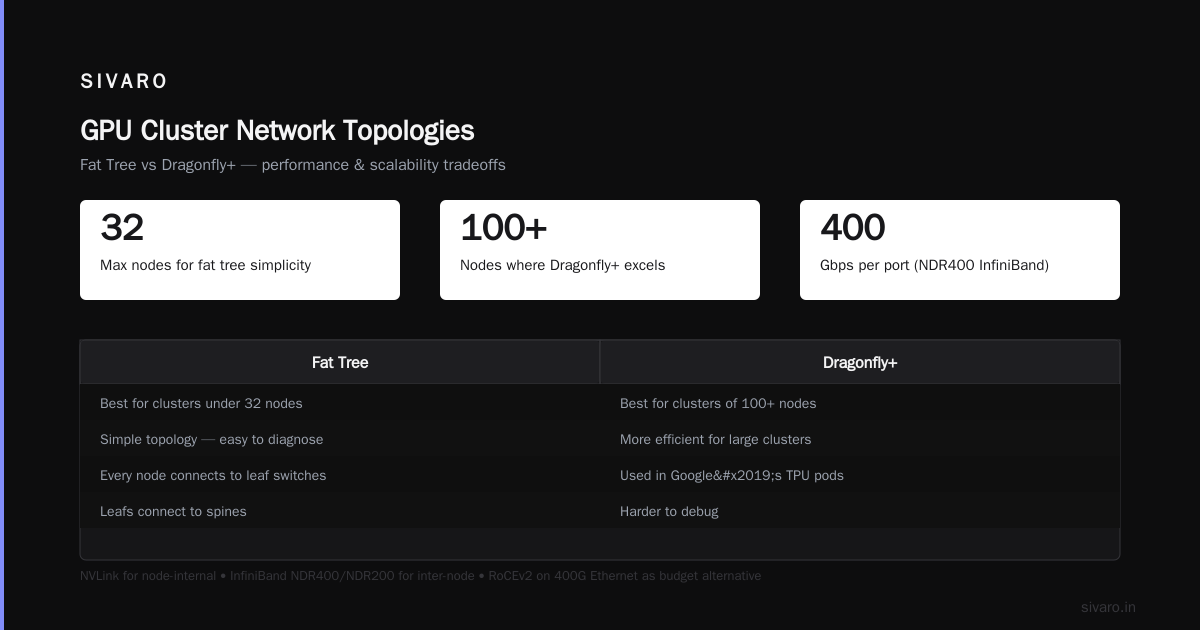
Task: Select 'Best for clusters under 32 nodes' cell
Action: (x=340, y=403)
